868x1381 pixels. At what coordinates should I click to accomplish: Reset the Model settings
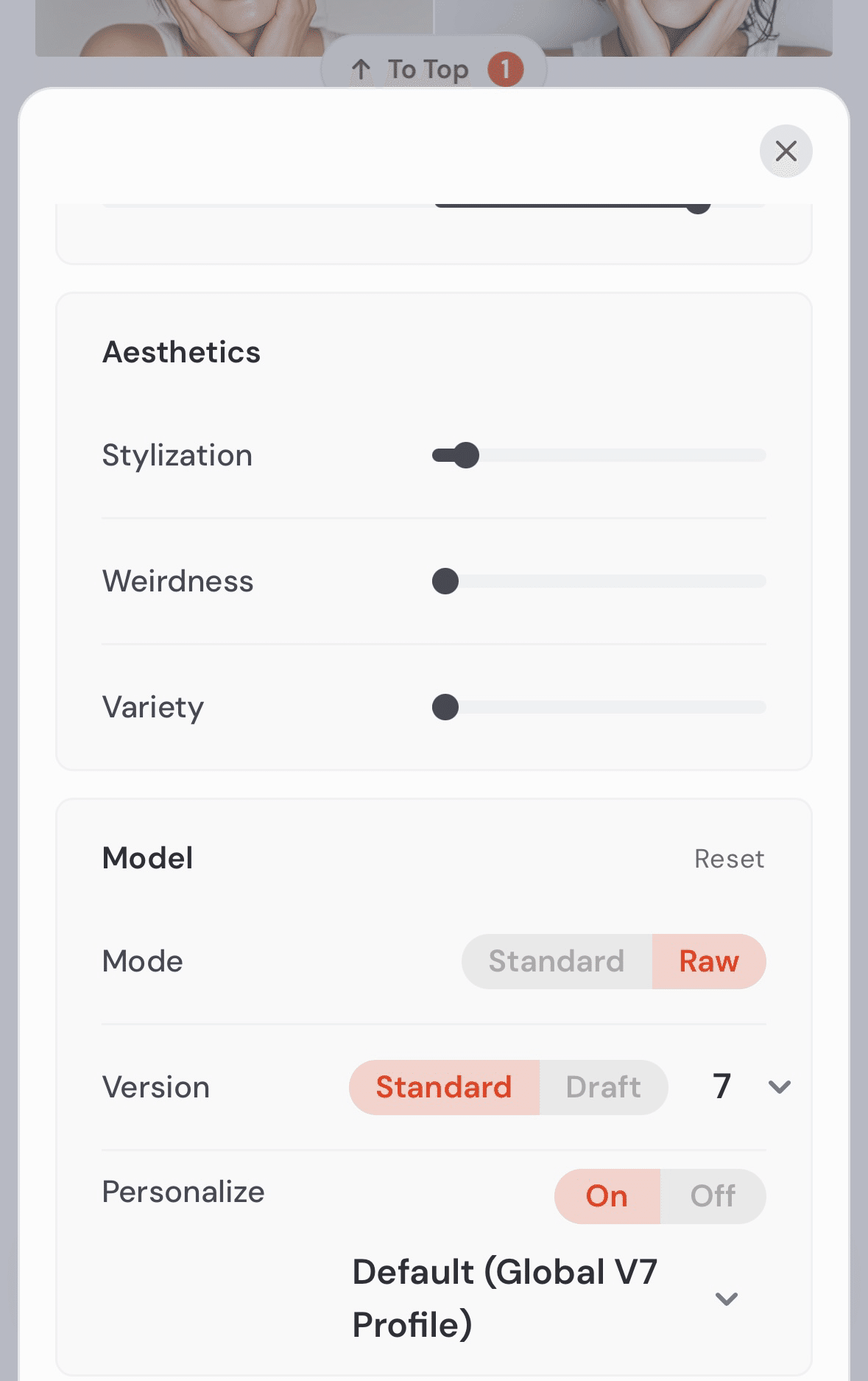point(729,859)
